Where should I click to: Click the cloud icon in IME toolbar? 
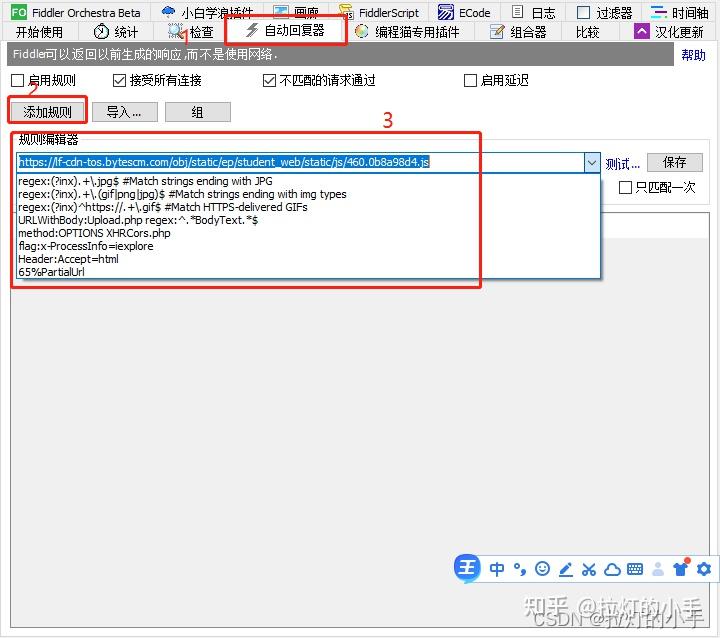click(x=612, y=570)
